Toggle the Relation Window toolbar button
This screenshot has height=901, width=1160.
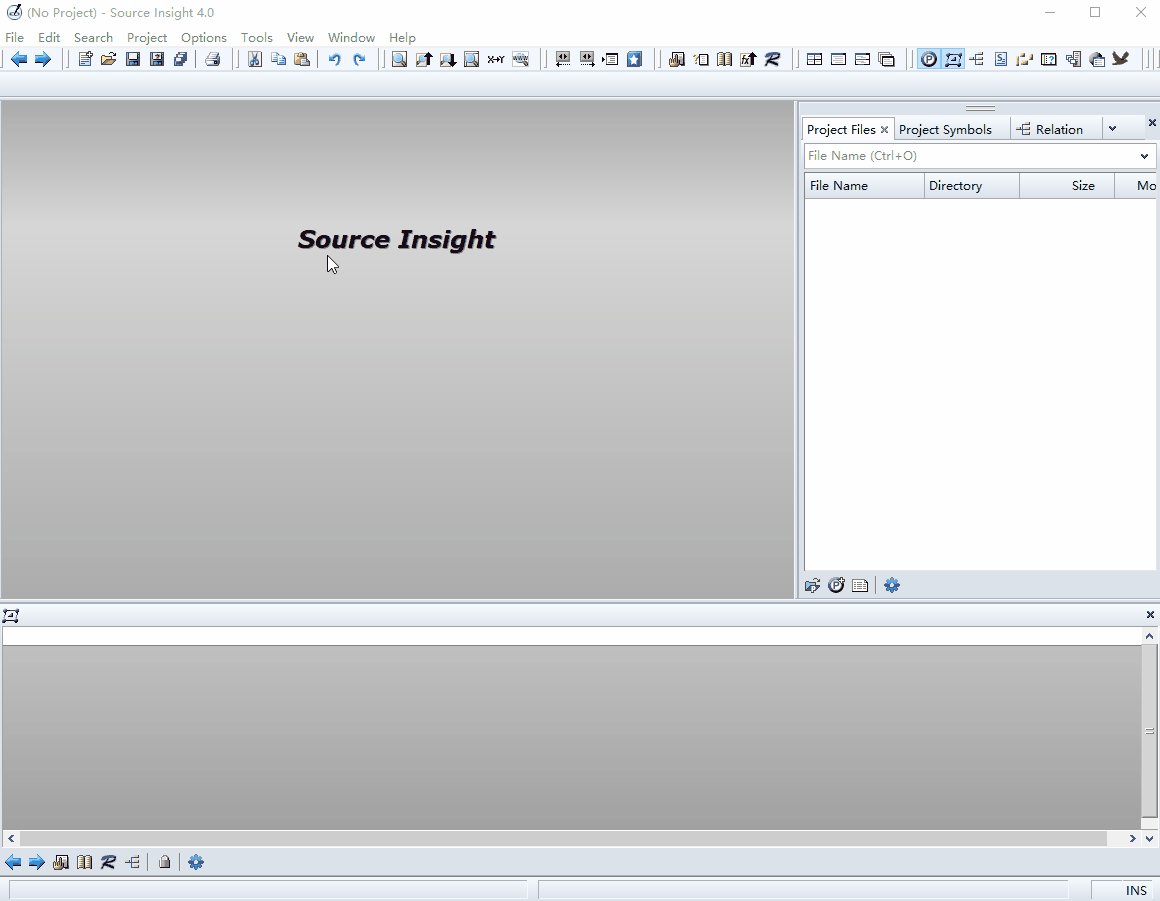pos(977,59)
